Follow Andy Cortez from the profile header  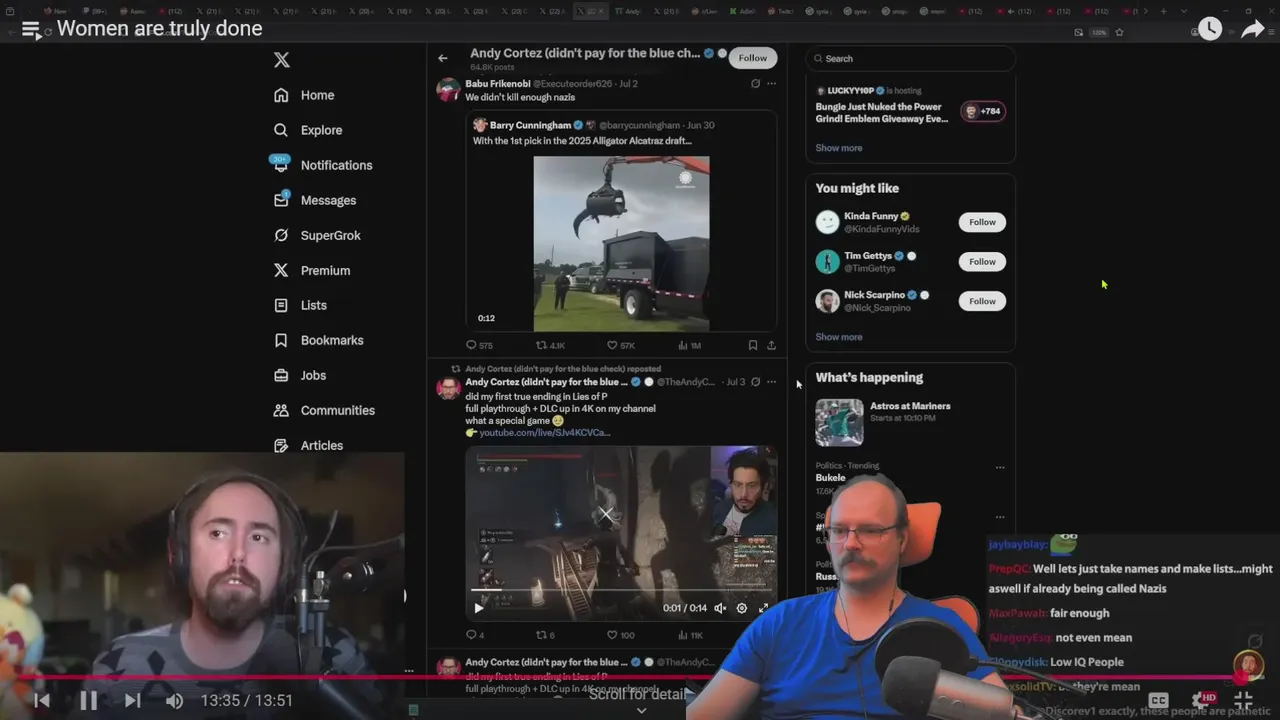tap(753, 58)
